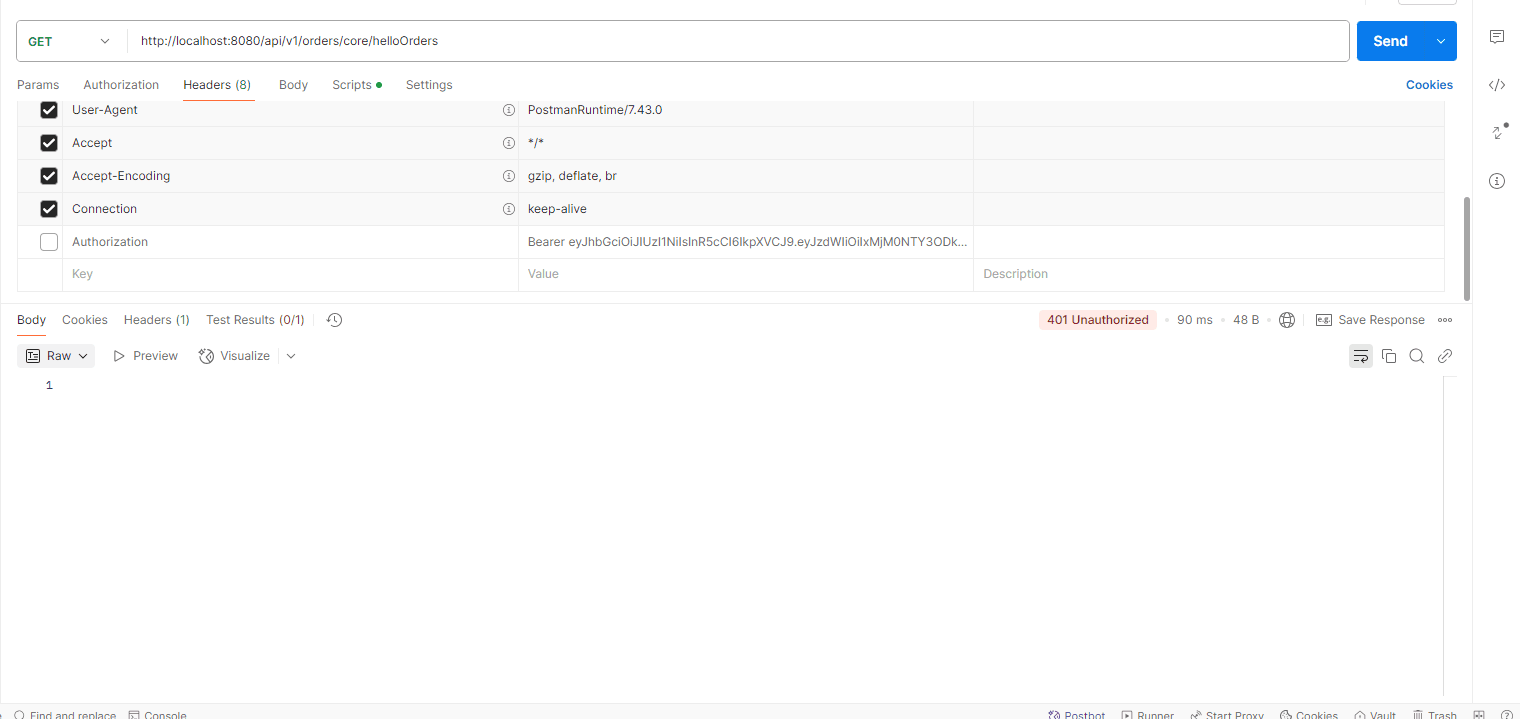Copy the response body icon
This screenshot has width=1520, height=719.
click(1389, 356)
